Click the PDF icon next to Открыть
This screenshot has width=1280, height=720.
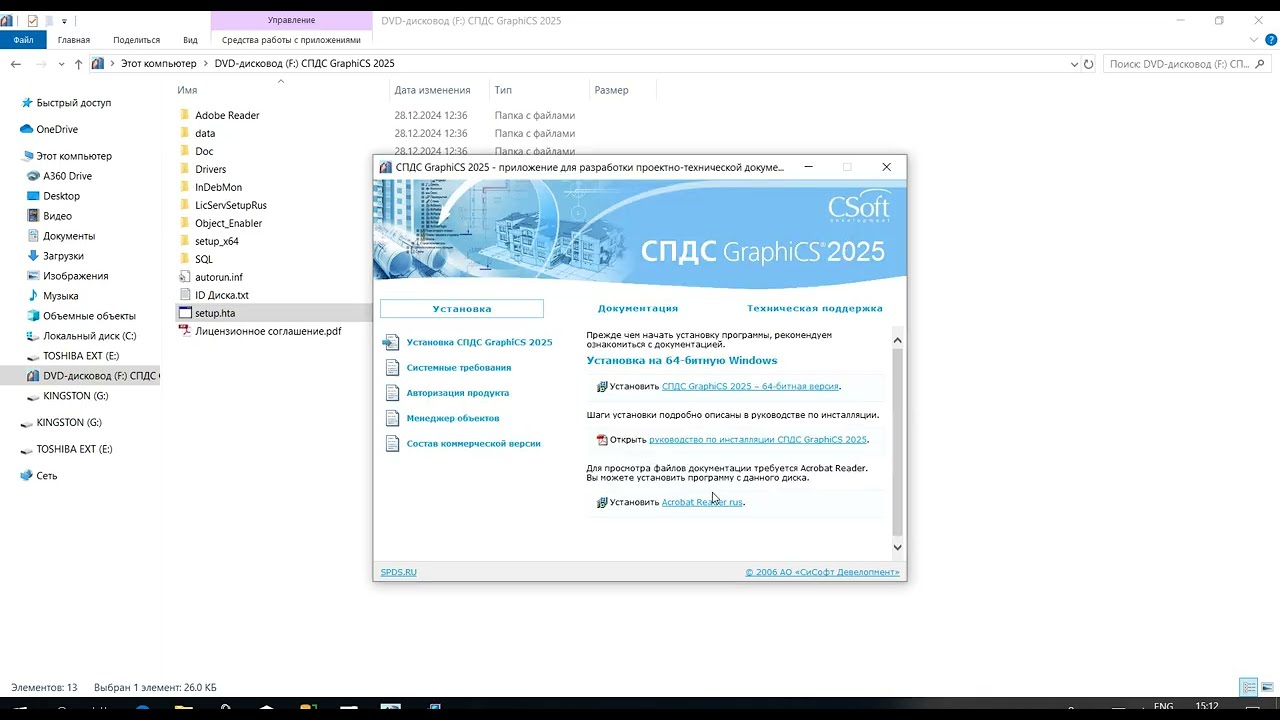pyautogui.click(x=602, y=440)
